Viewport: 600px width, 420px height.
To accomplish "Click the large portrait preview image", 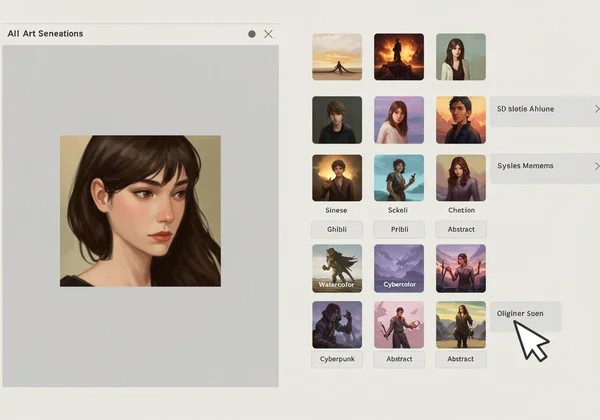I will (140, 211).
